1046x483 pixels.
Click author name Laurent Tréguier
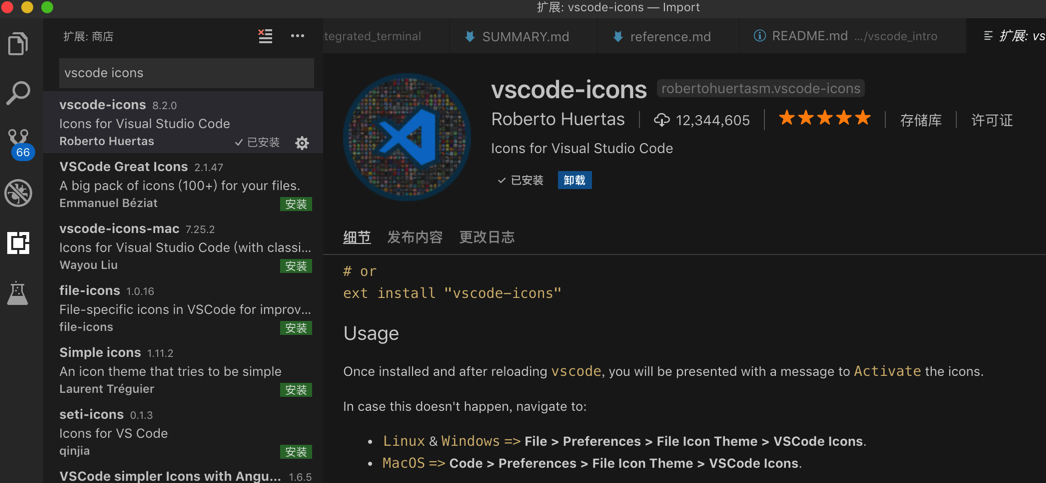(x=107, y=388)
